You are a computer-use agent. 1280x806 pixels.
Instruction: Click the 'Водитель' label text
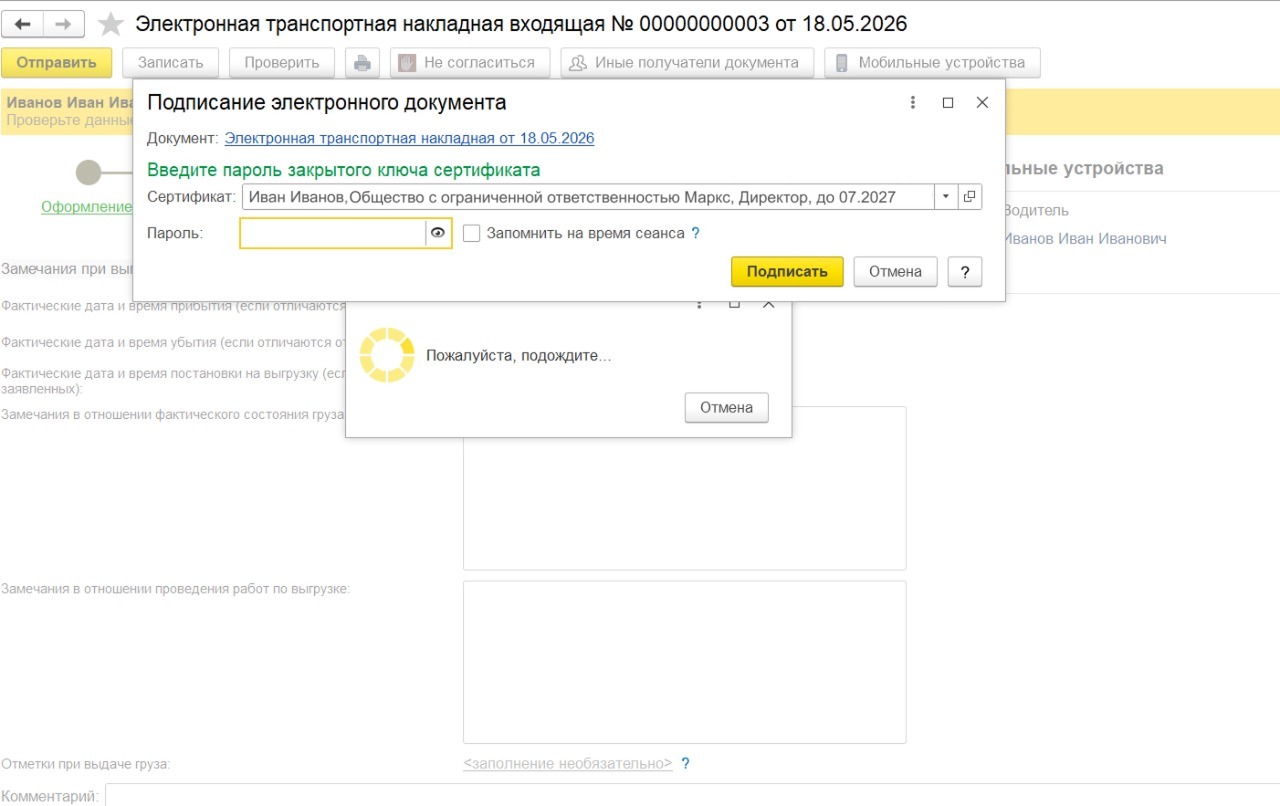pos(1035,211)
